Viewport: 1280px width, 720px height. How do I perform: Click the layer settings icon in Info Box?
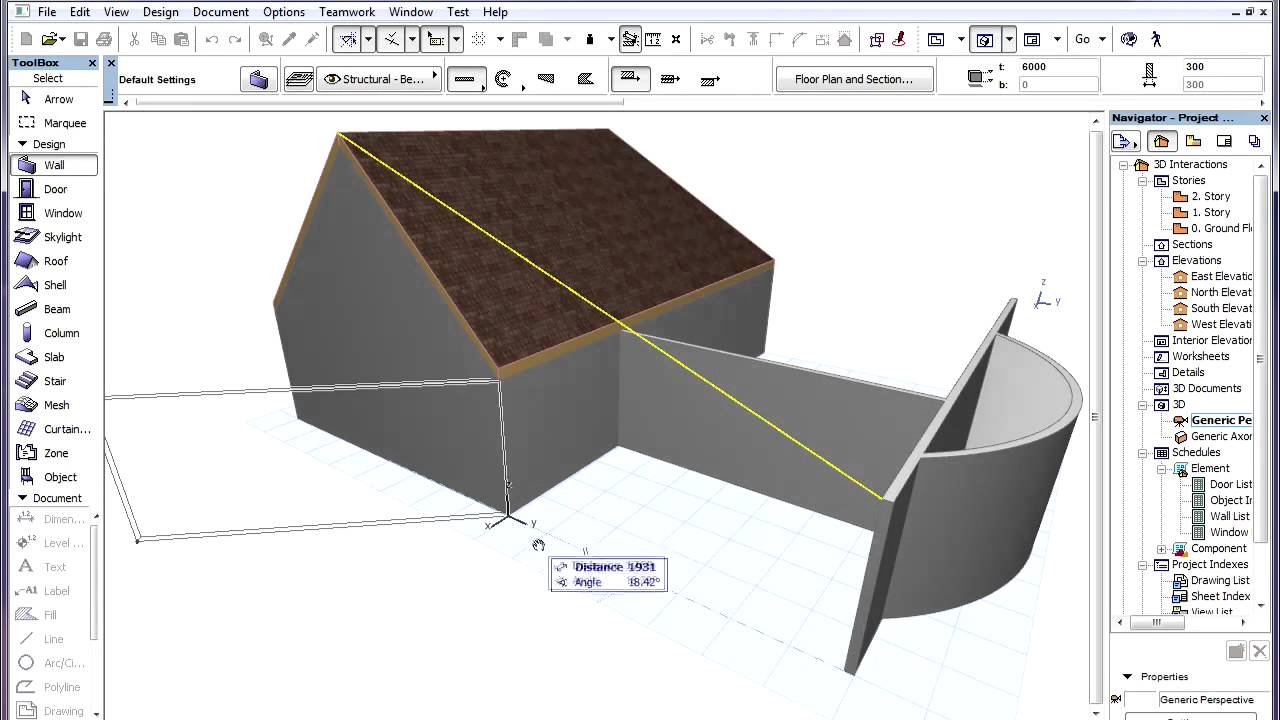tap(299, 79)
